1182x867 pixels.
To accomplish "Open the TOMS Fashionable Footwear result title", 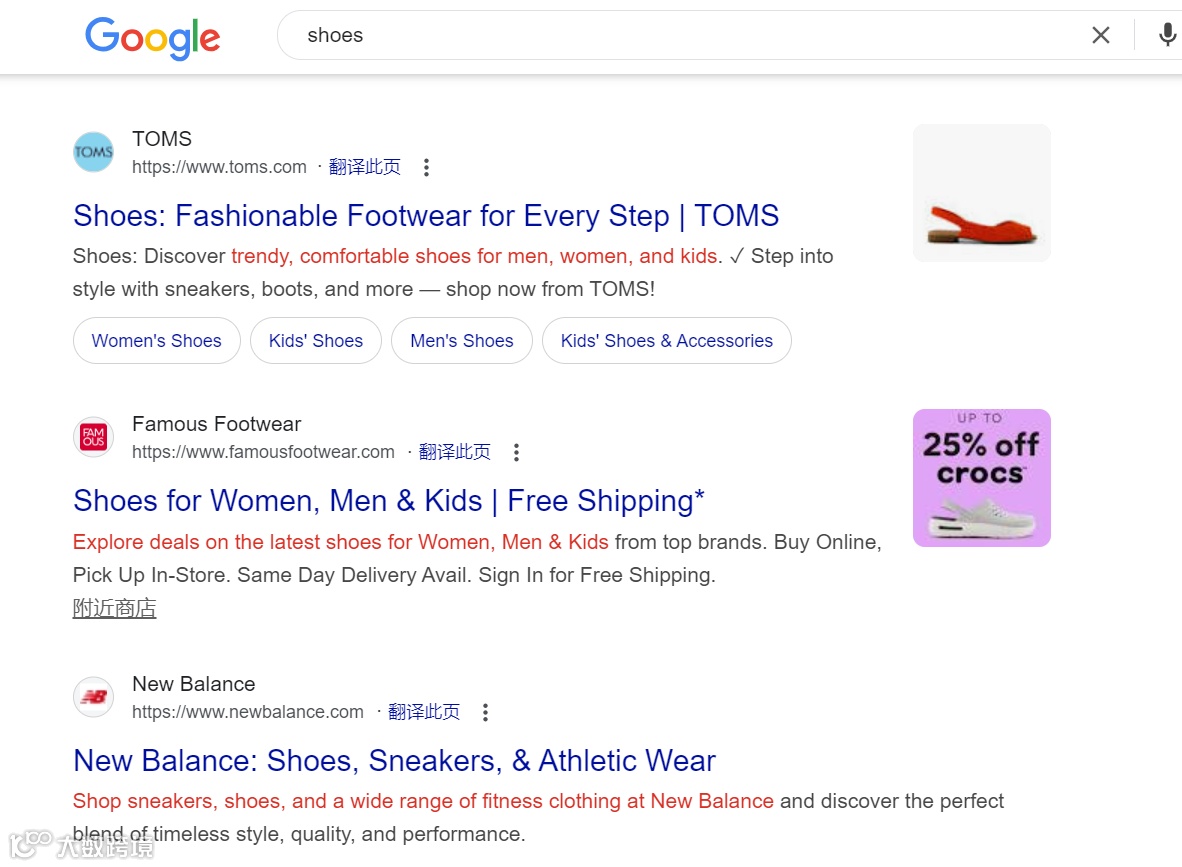I will point(426,216).
